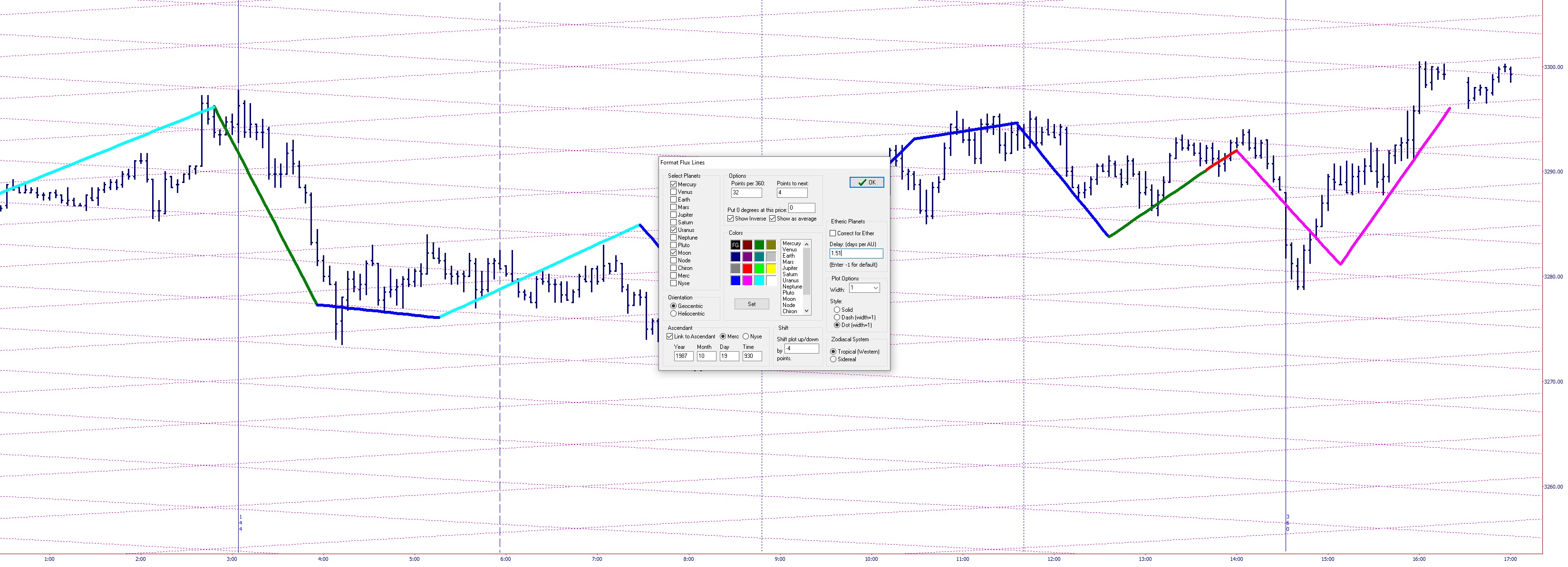Enable the Earth planet checkbox
This screenshot has height=567, width=1568.
[x=673, y=200]
